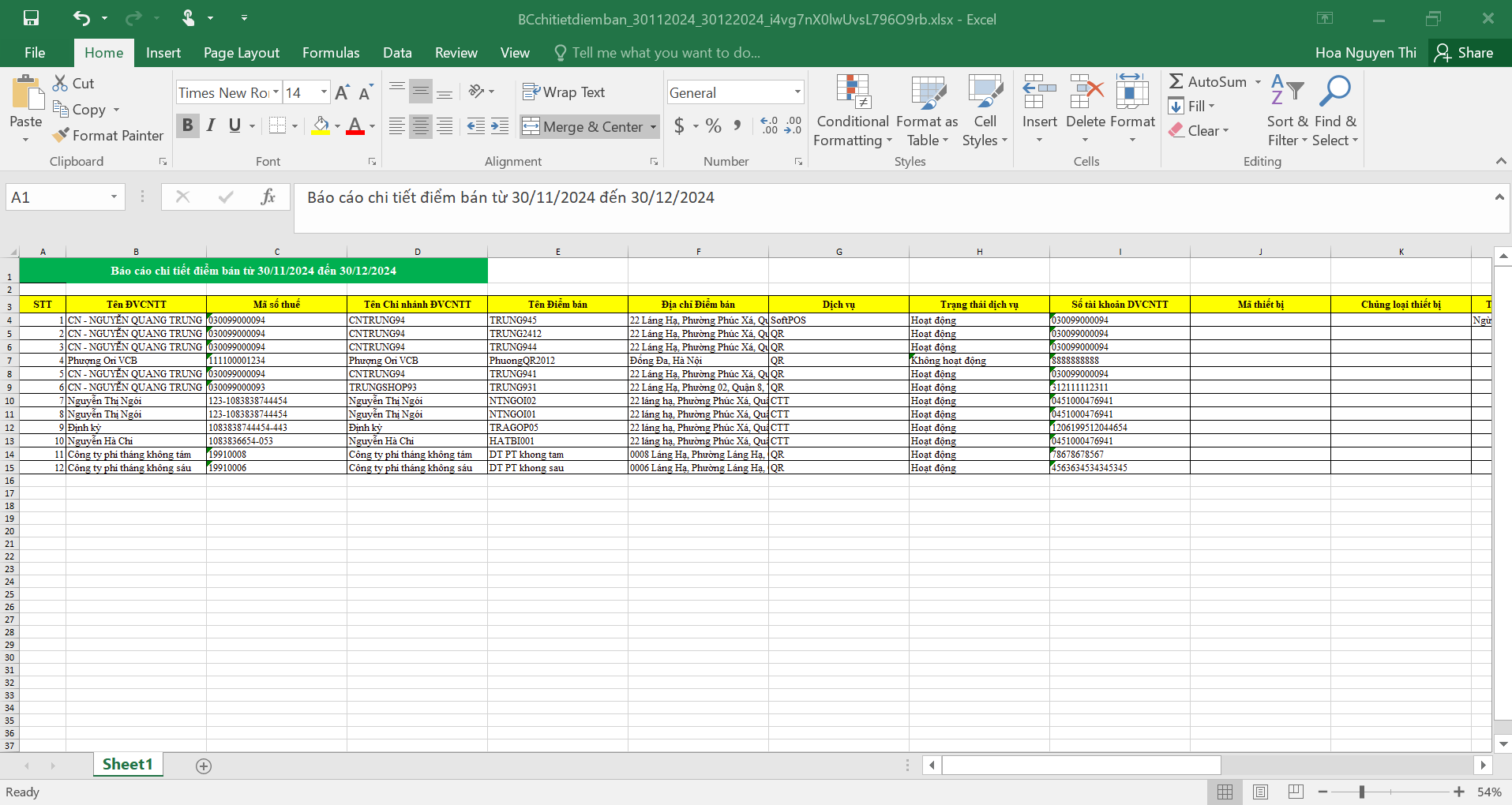Screen dimensions: 1512x805
Task: Switch to the Insert tab
Action: point(163,53)
